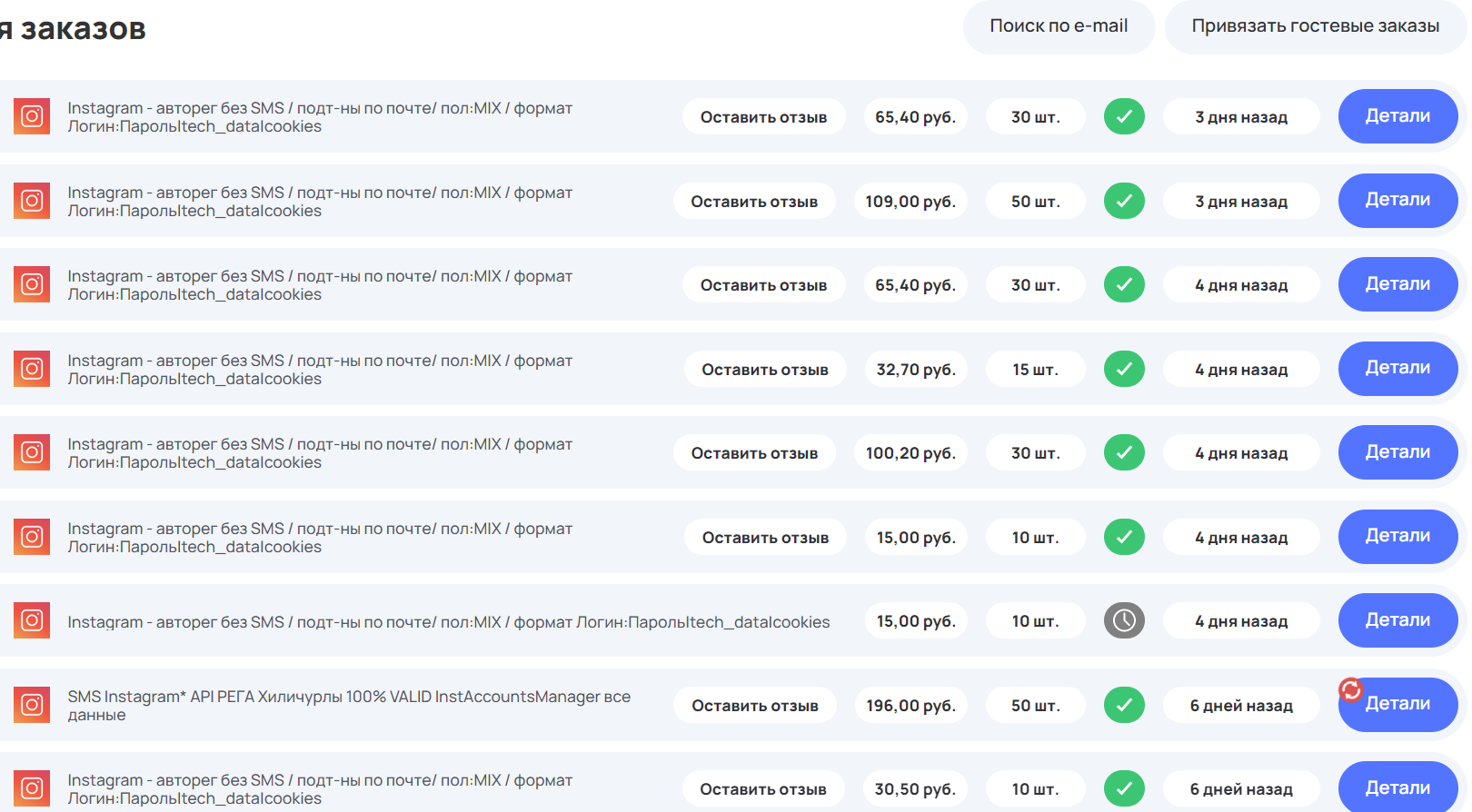Open Детали for the 32,70 руб. order

tap(1397, 369)
